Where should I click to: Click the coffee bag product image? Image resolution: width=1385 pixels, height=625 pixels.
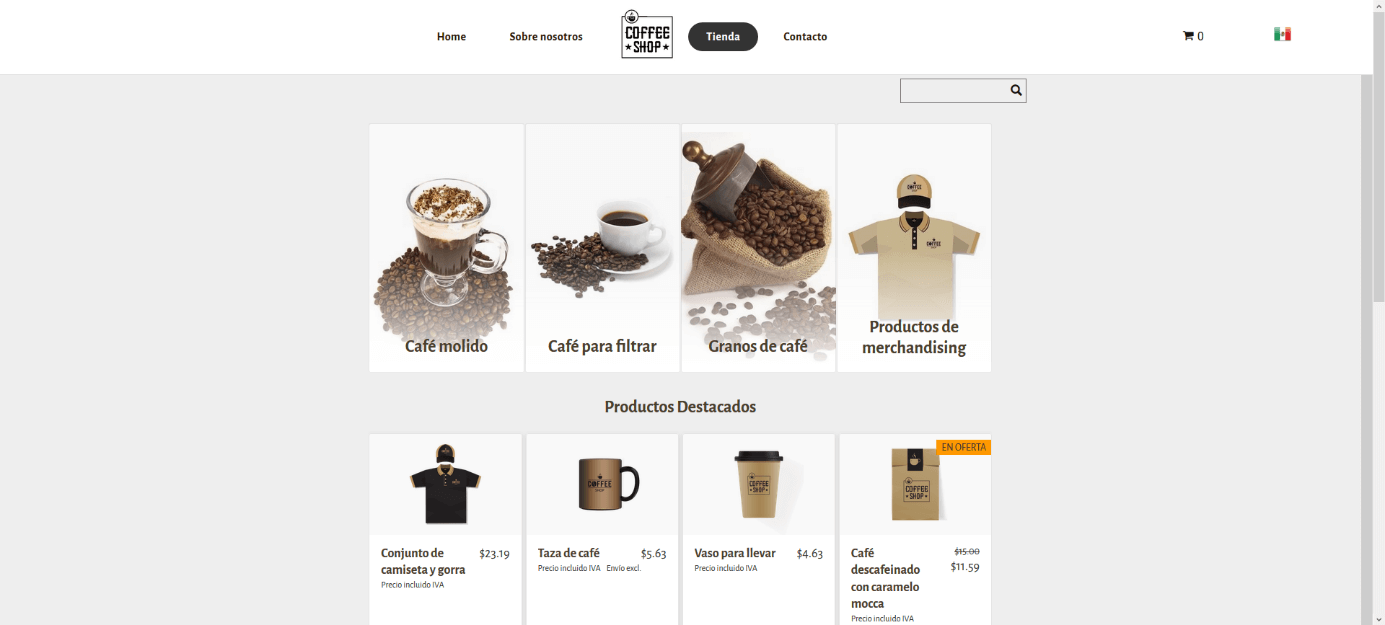(915, 484)
